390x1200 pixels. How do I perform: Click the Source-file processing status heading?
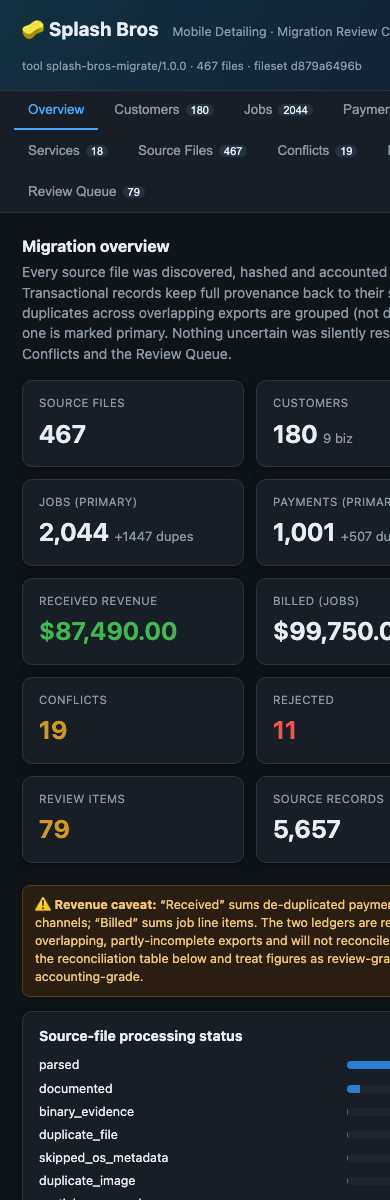141,1036
